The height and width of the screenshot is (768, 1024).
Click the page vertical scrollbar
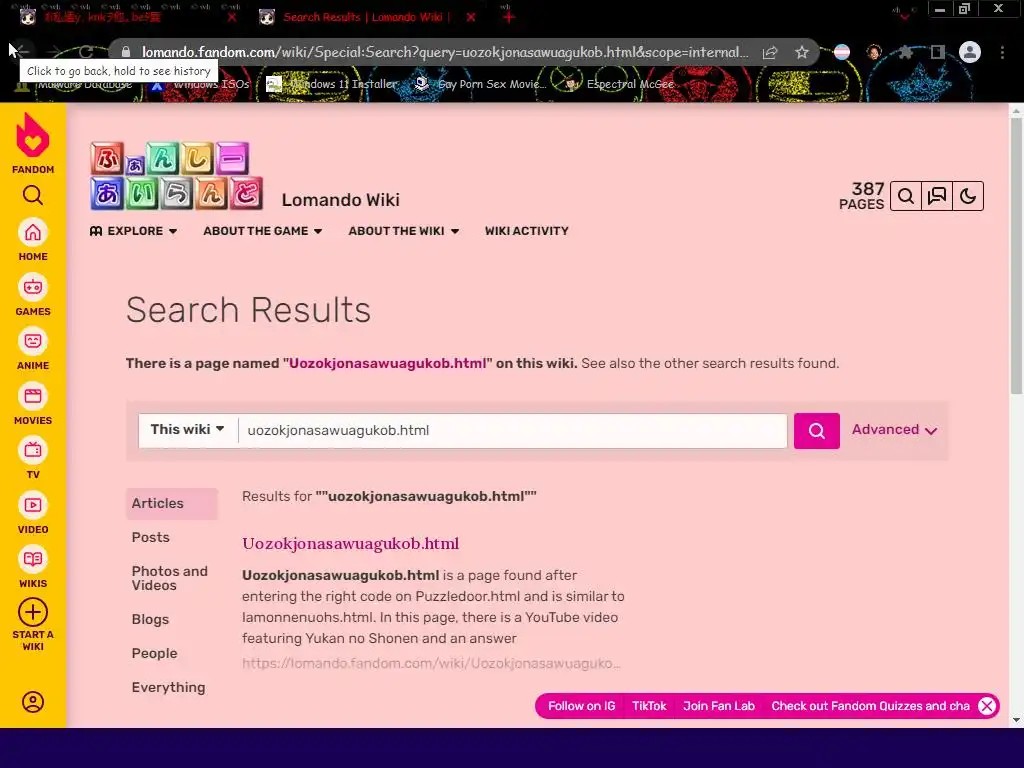1016,258
